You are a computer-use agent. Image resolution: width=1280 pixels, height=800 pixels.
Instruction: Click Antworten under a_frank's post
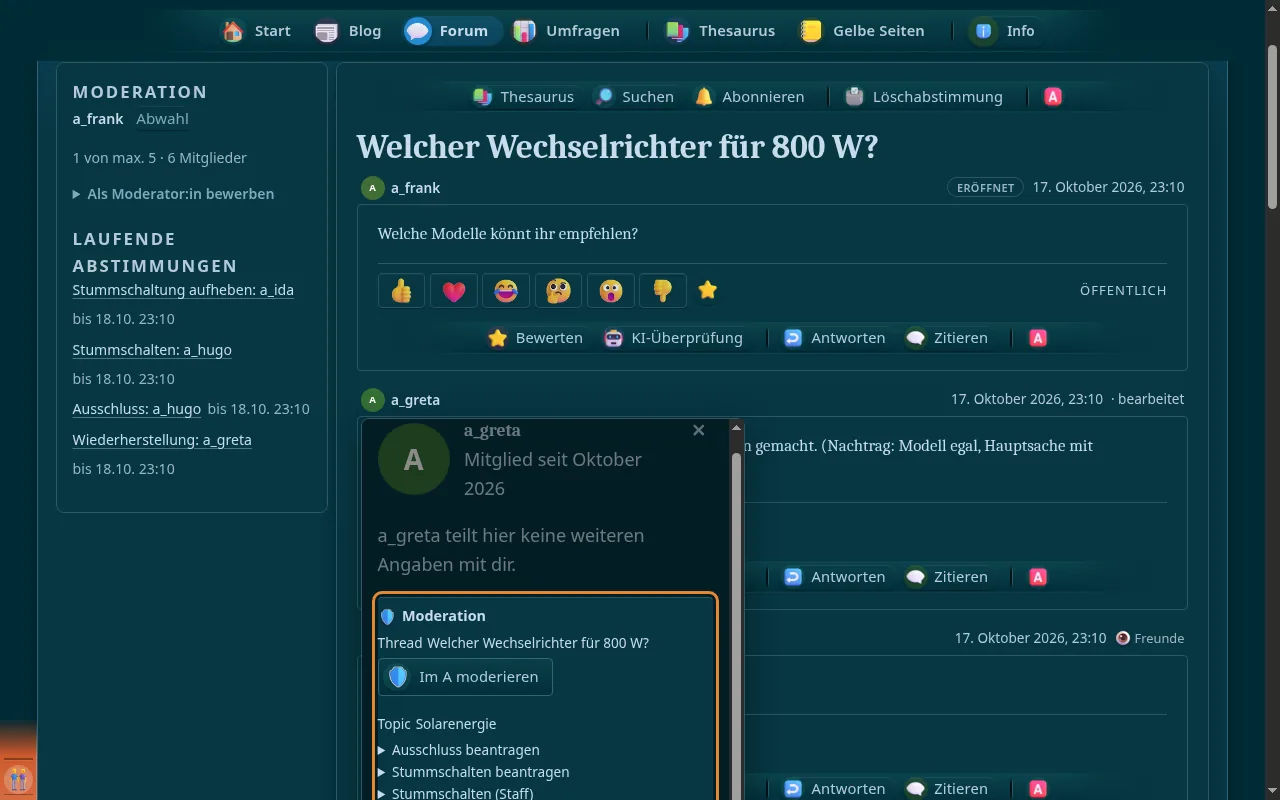pos(834,338)
